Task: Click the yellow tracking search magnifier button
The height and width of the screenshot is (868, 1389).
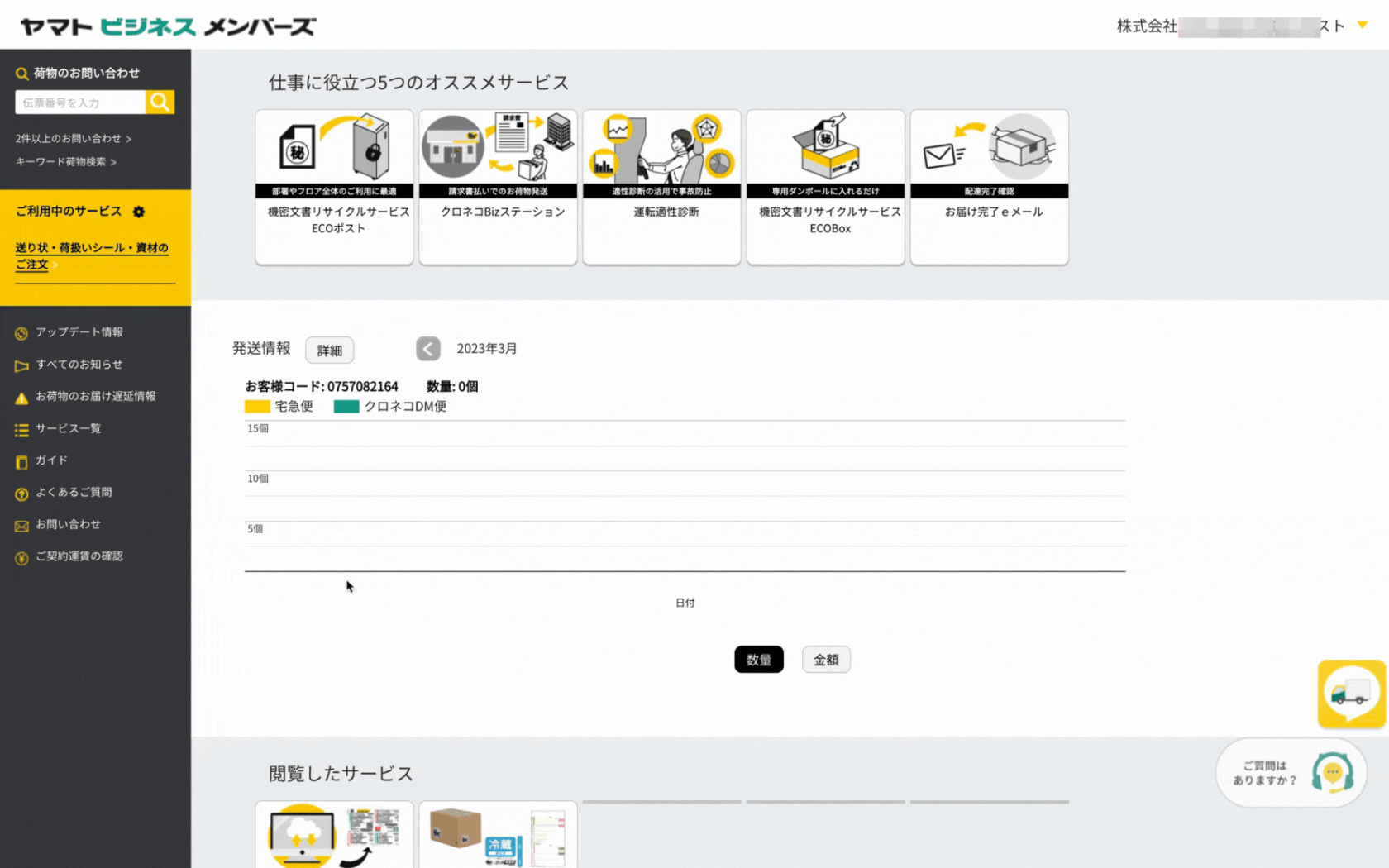Action: 160,102
